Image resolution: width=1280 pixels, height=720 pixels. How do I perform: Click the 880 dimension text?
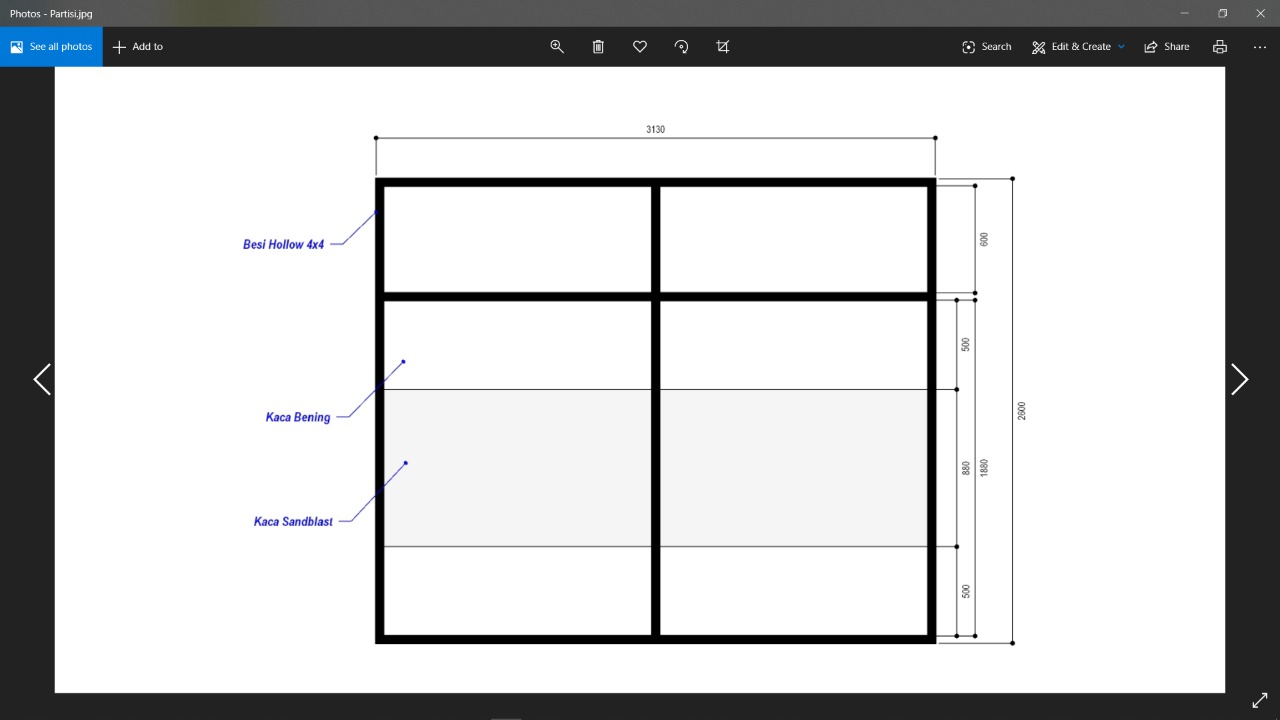tap(967, 467)
